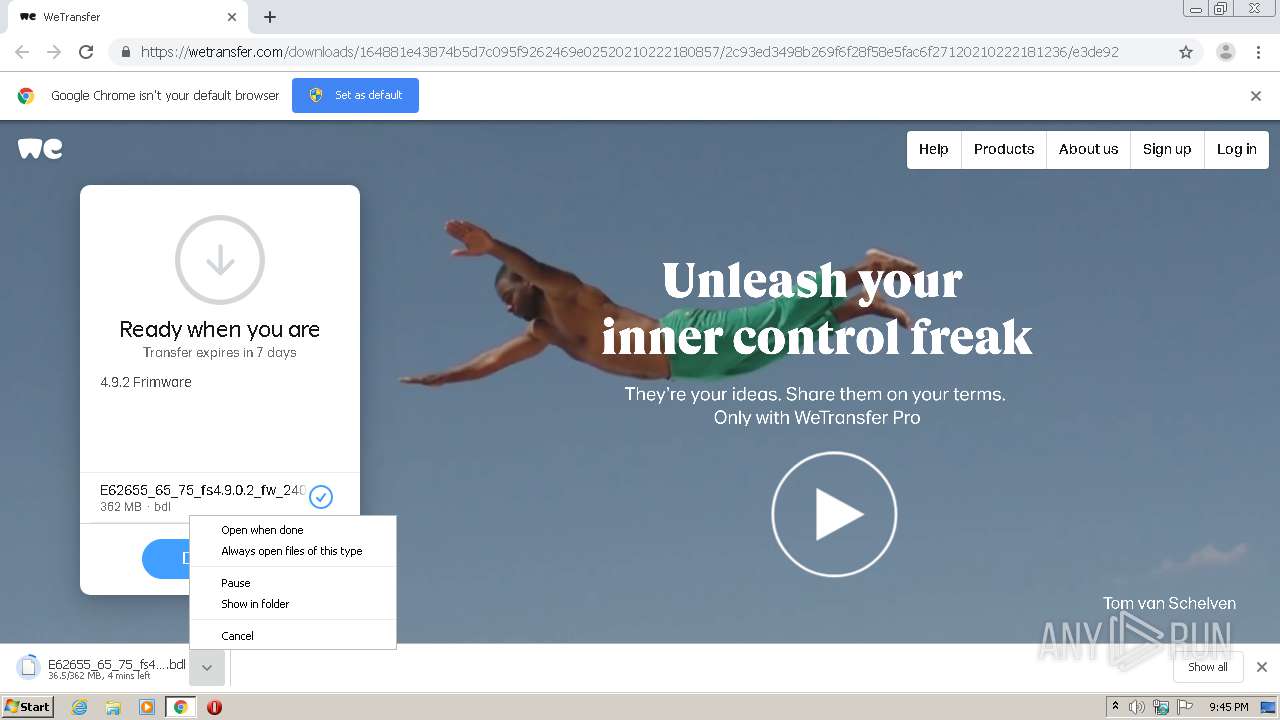
Task: Click the Action Center flag icon
Action: [x=1185, y=707]
